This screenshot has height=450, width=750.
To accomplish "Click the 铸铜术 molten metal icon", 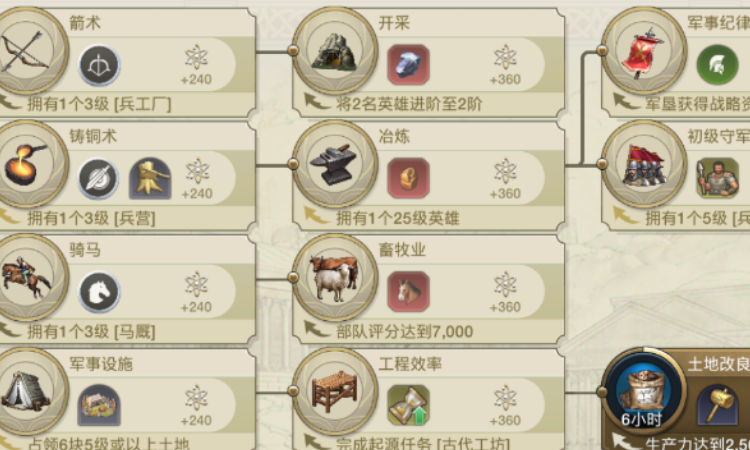I will click(x=26, y=164).
